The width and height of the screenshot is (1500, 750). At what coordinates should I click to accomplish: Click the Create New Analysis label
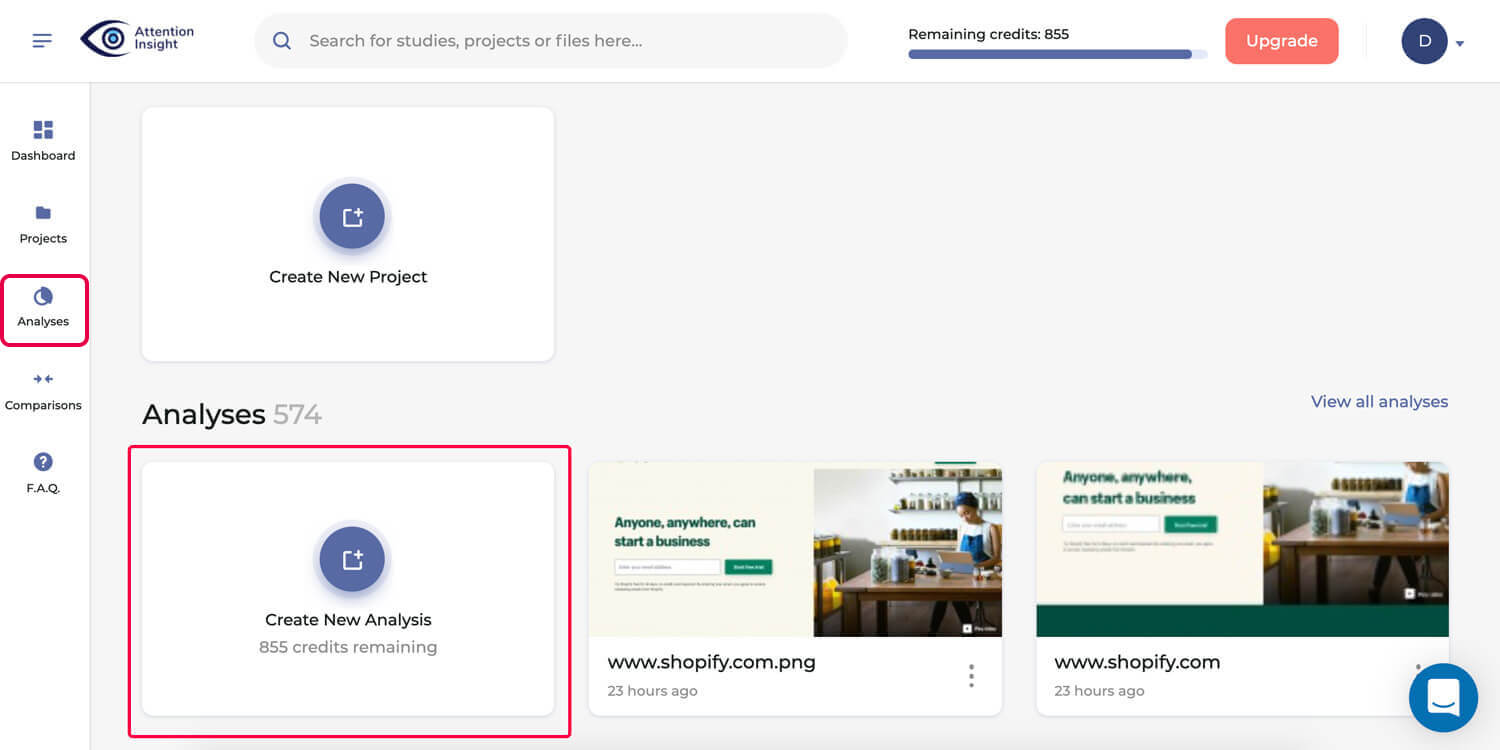pyautogui.click(x=348, y=620)
